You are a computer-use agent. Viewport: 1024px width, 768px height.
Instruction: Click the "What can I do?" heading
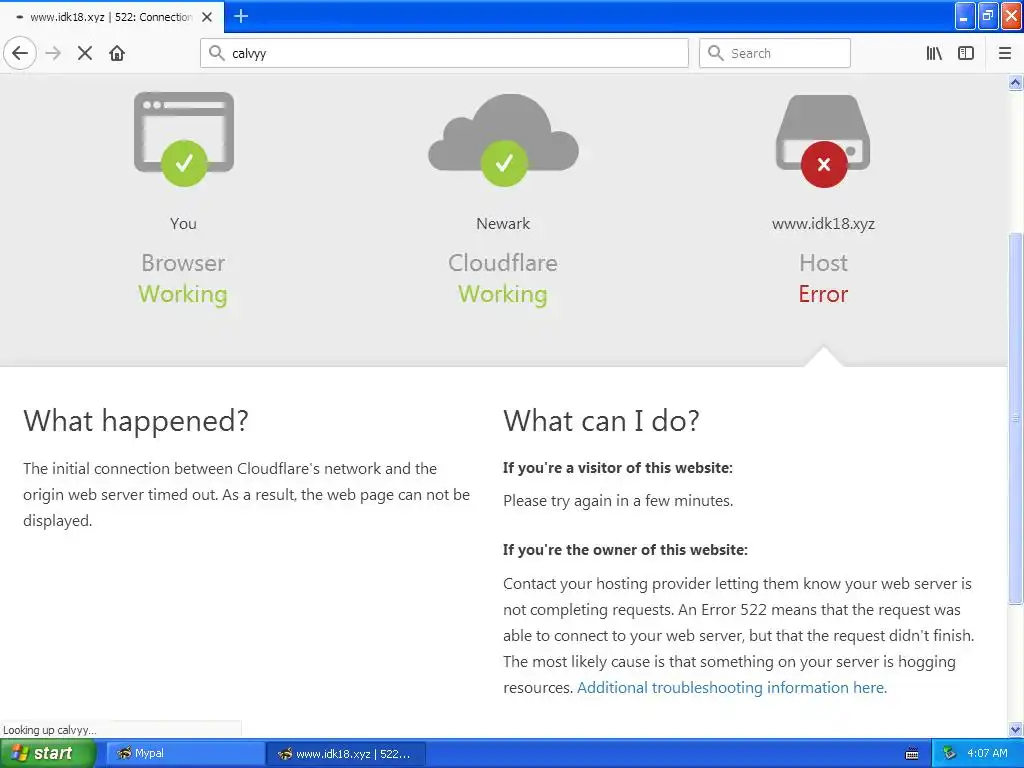tap(601, 421)
